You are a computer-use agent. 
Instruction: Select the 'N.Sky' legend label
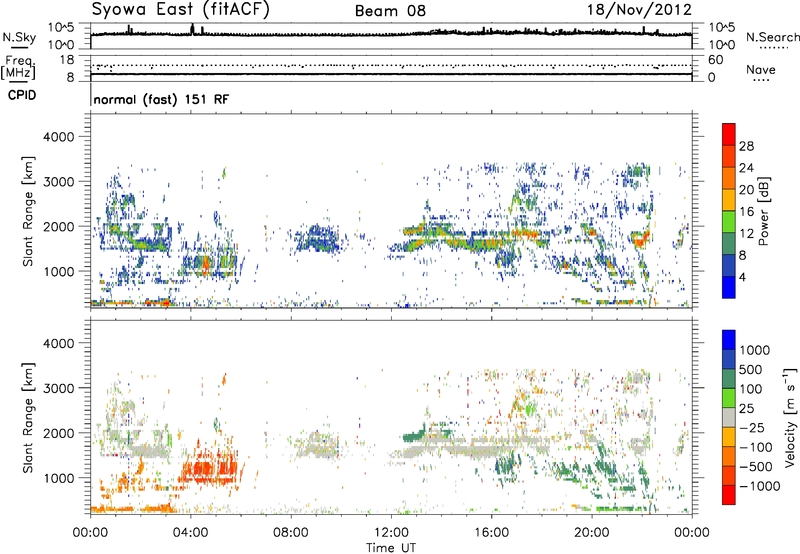pos(19,37)
